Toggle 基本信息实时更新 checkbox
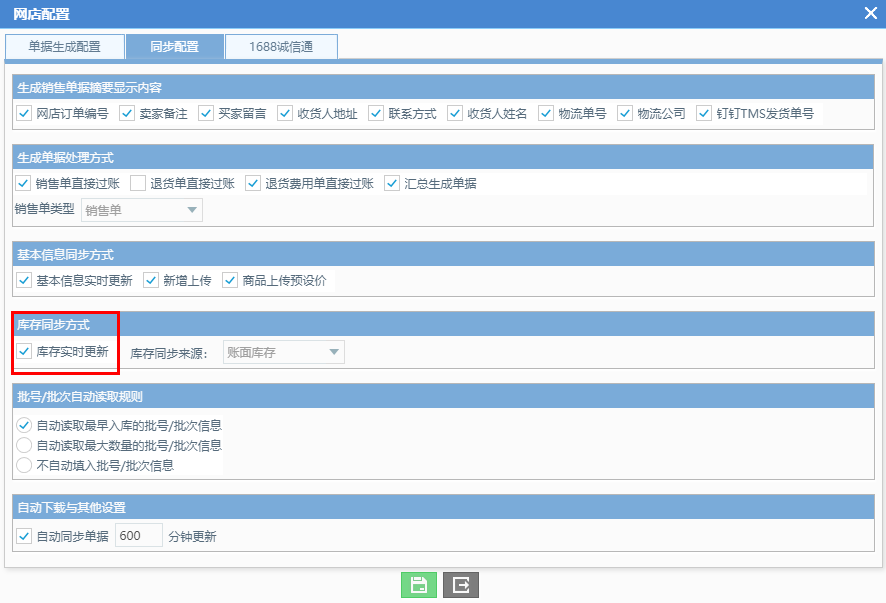 coord(24,280)
